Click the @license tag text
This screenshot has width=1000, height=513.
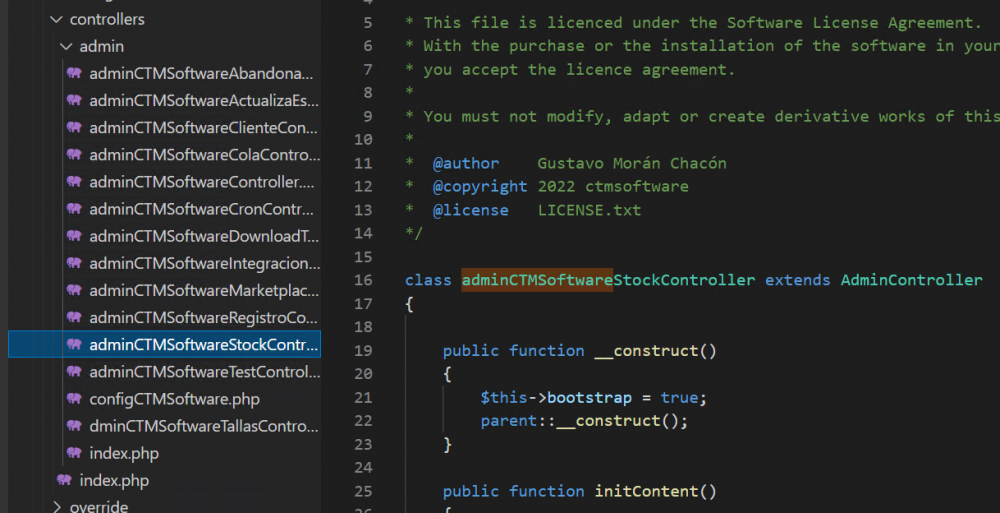click(471, 210)
